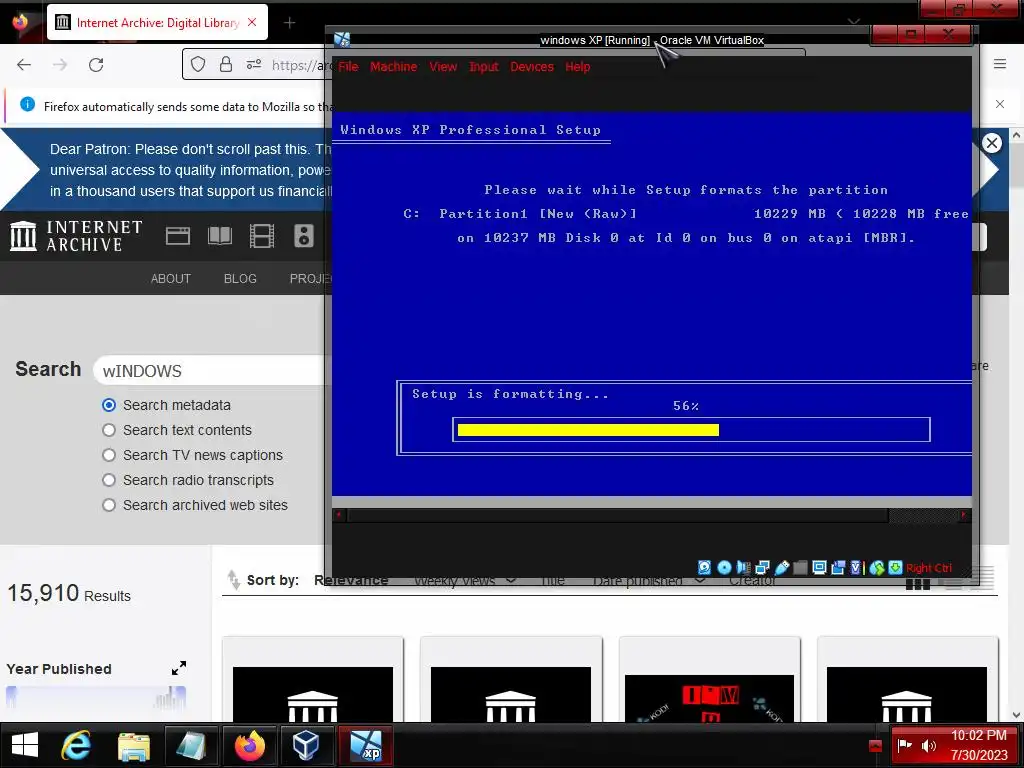The image size is (1024, 768).
Task: Click the Firefox tracking protection shield icon
Action: [x=198, y=64]
